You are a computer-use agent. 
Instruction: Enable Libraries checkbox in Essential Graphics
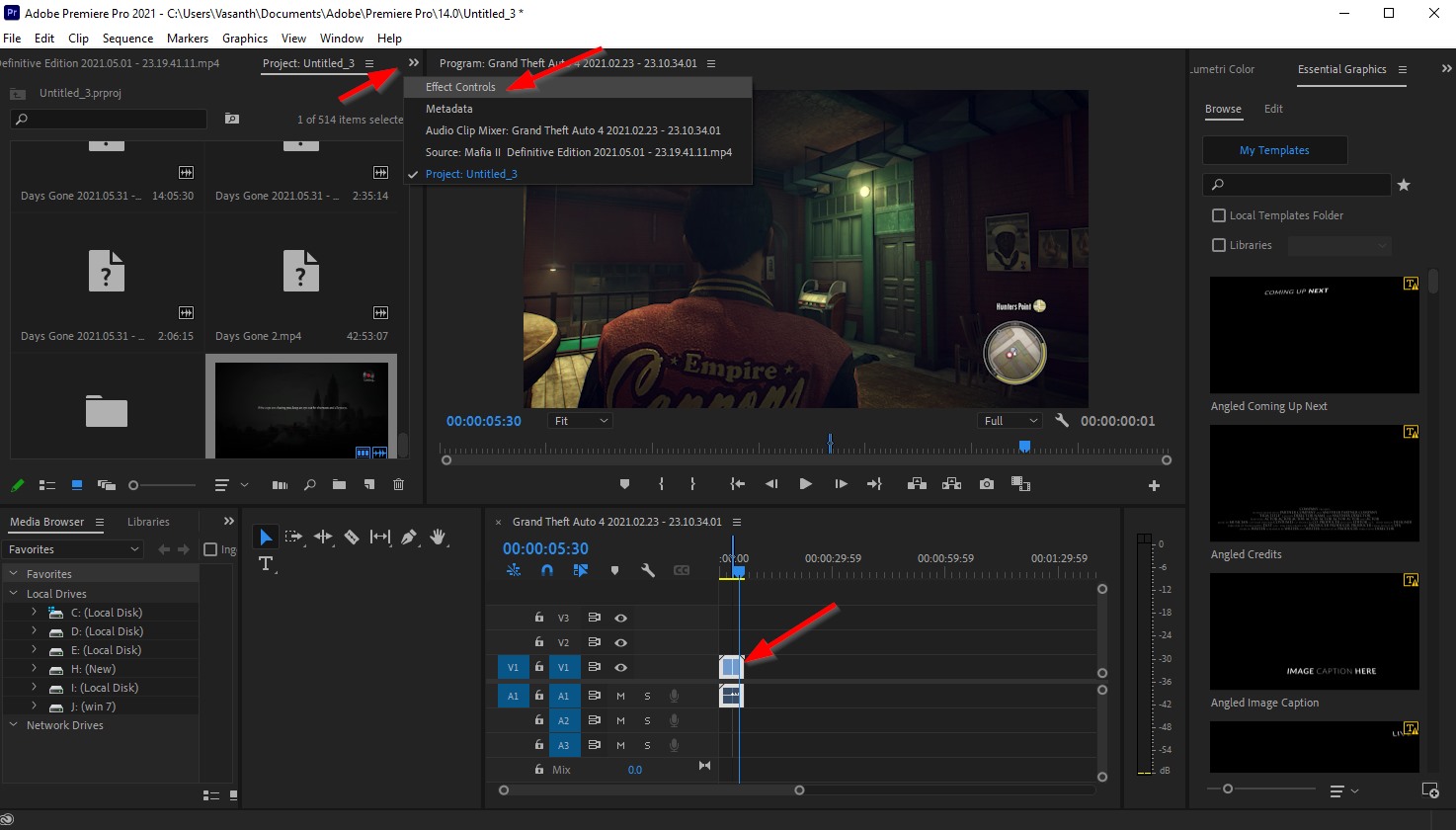tap(1219, 245)
